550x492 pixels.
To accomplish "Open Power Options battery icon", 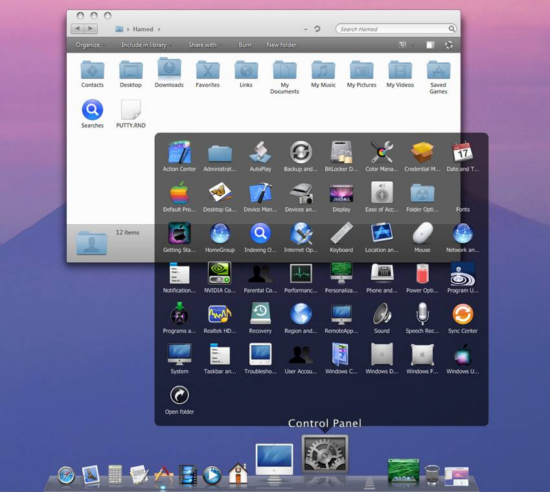I will [x=422, y=274].
